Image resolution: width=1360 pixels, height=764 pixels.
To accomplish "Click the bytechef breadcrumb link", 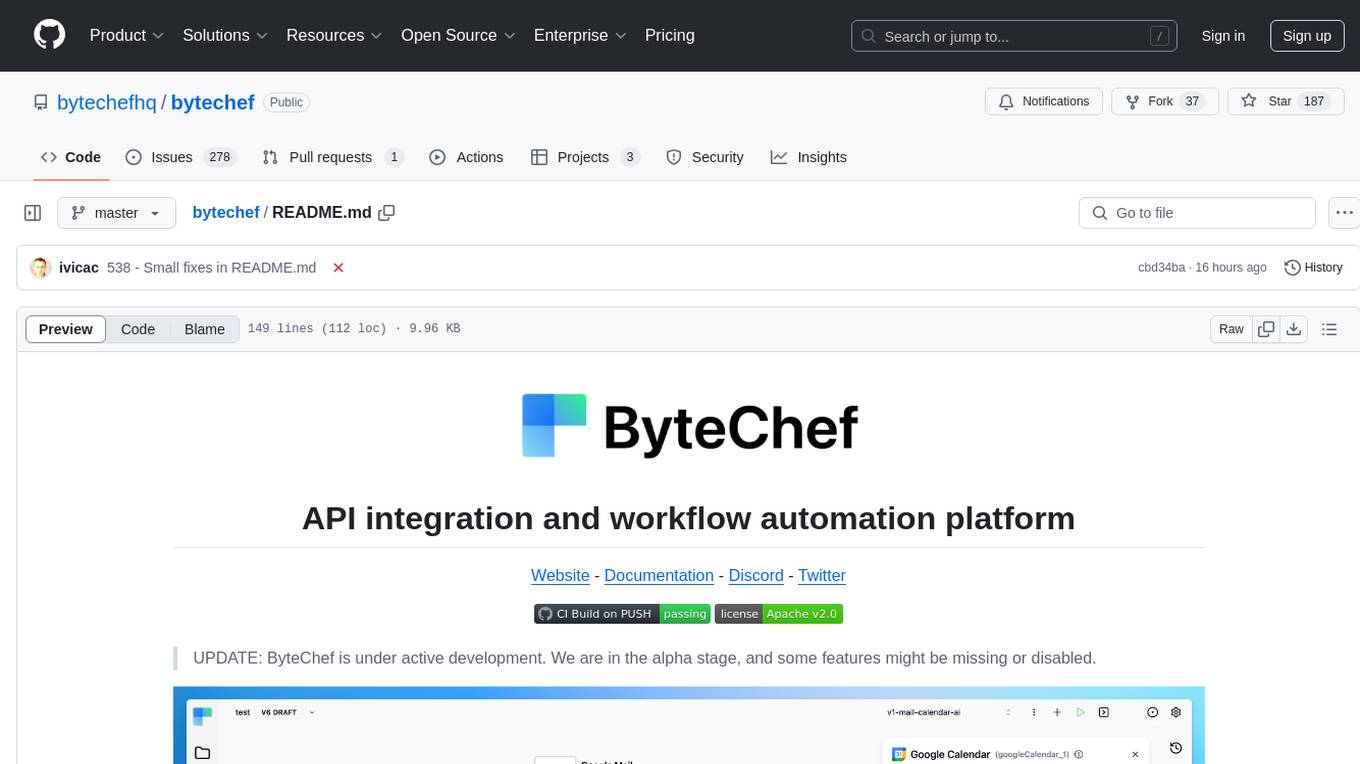I will coord(226,212).
